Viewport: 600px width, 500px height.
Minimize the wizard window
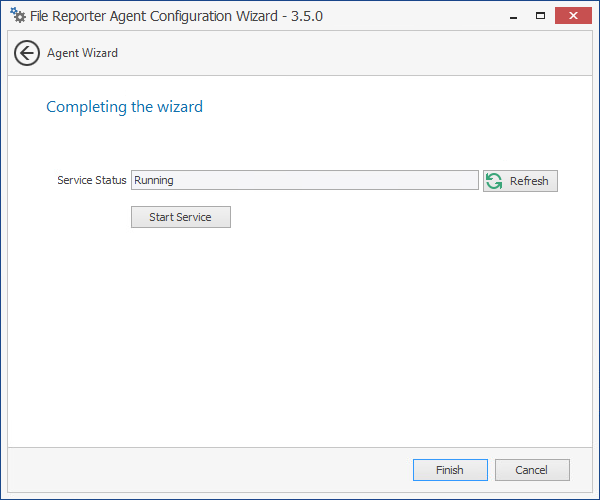514,16
